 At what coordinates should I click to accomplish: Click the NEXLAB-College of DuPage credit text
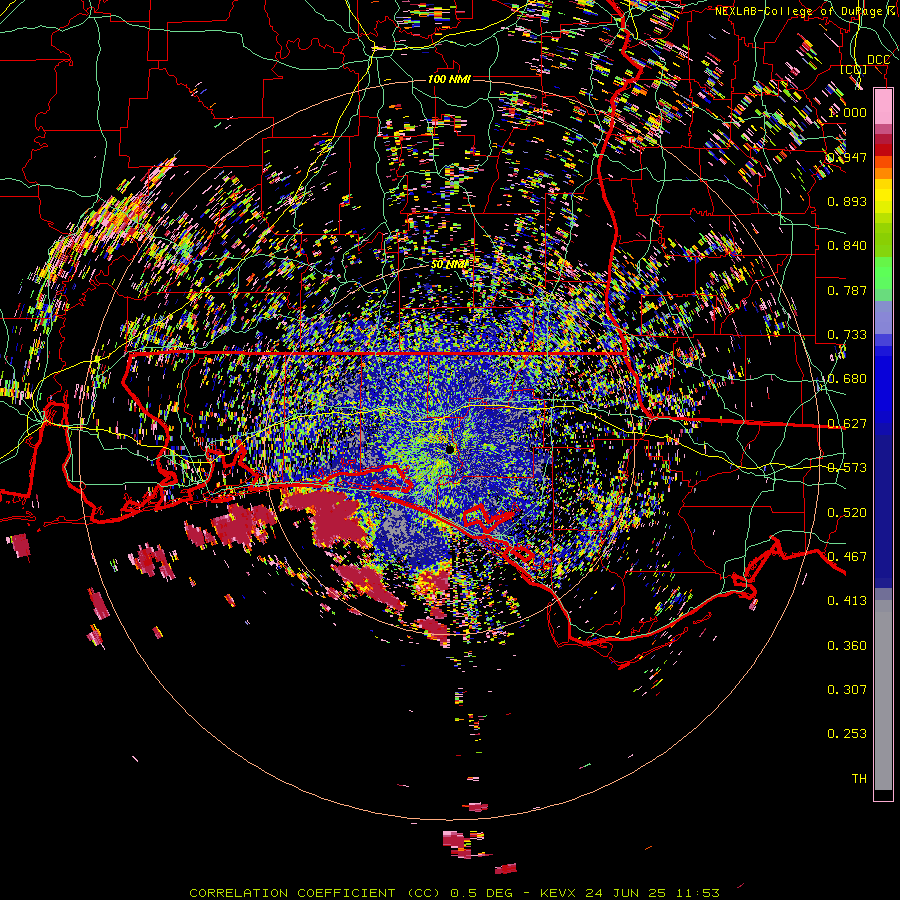[x=798, y=11]
